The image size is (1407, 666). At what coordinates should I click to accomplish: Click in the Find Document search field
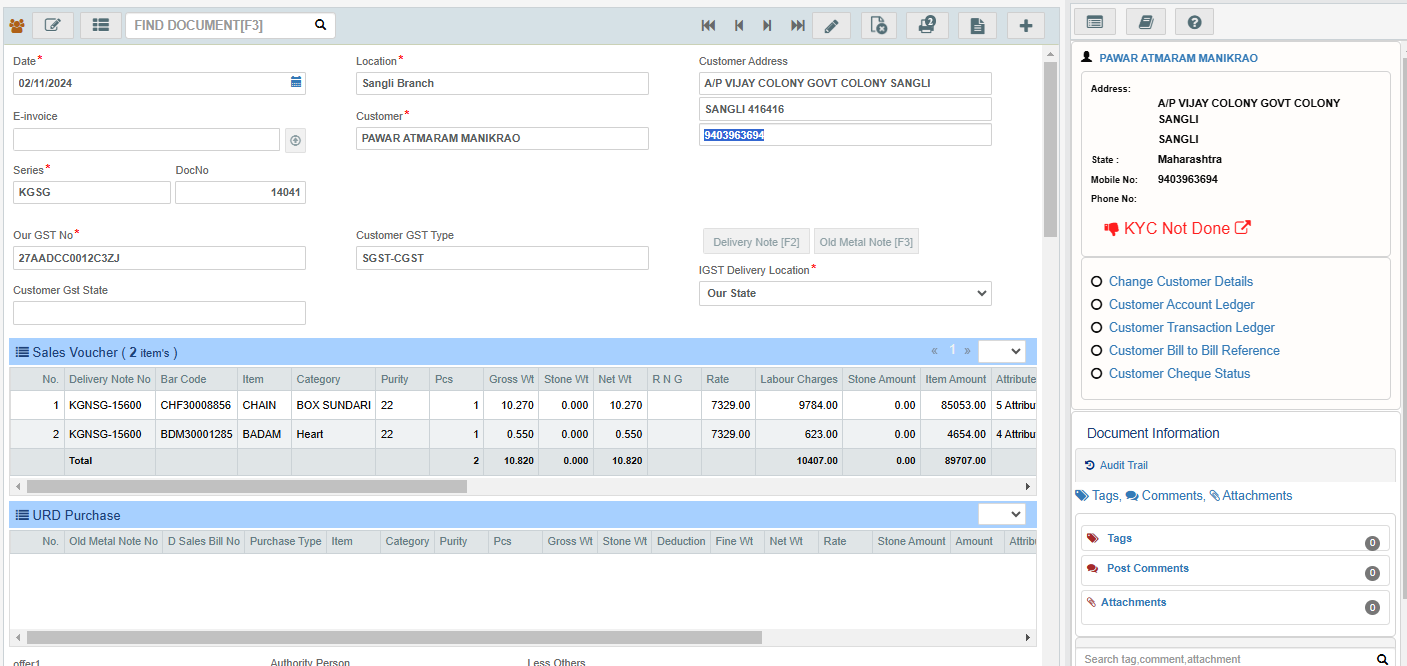(x=220, y=26)
